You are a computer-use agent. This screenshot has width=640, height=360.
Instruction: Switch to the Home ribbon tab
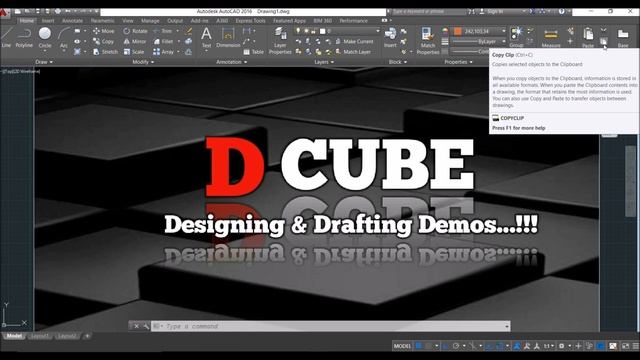pyautogui.click(x=27, y=20)
